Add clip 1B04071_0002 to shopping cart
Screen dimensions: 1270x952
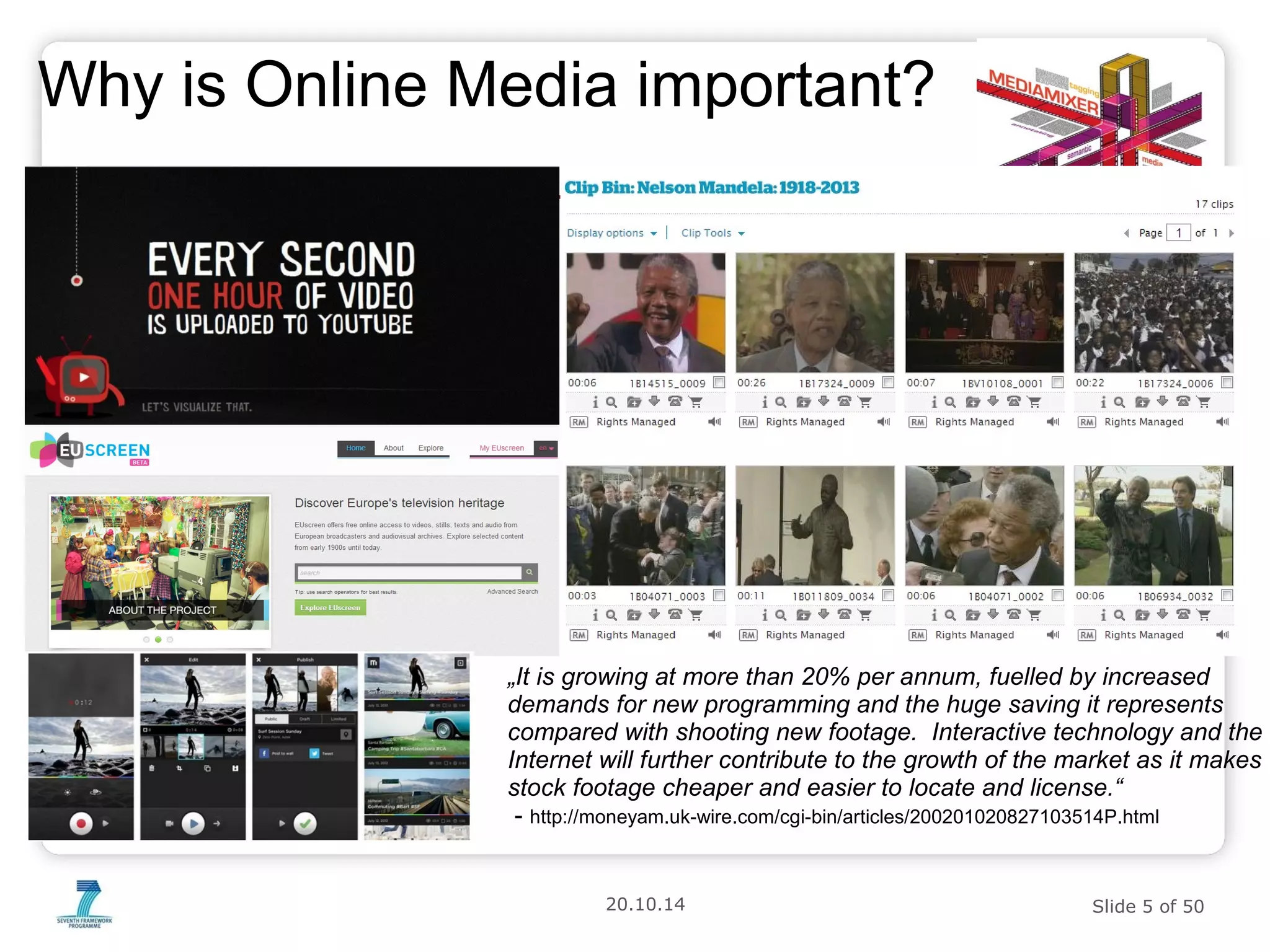pos(1034,615)
